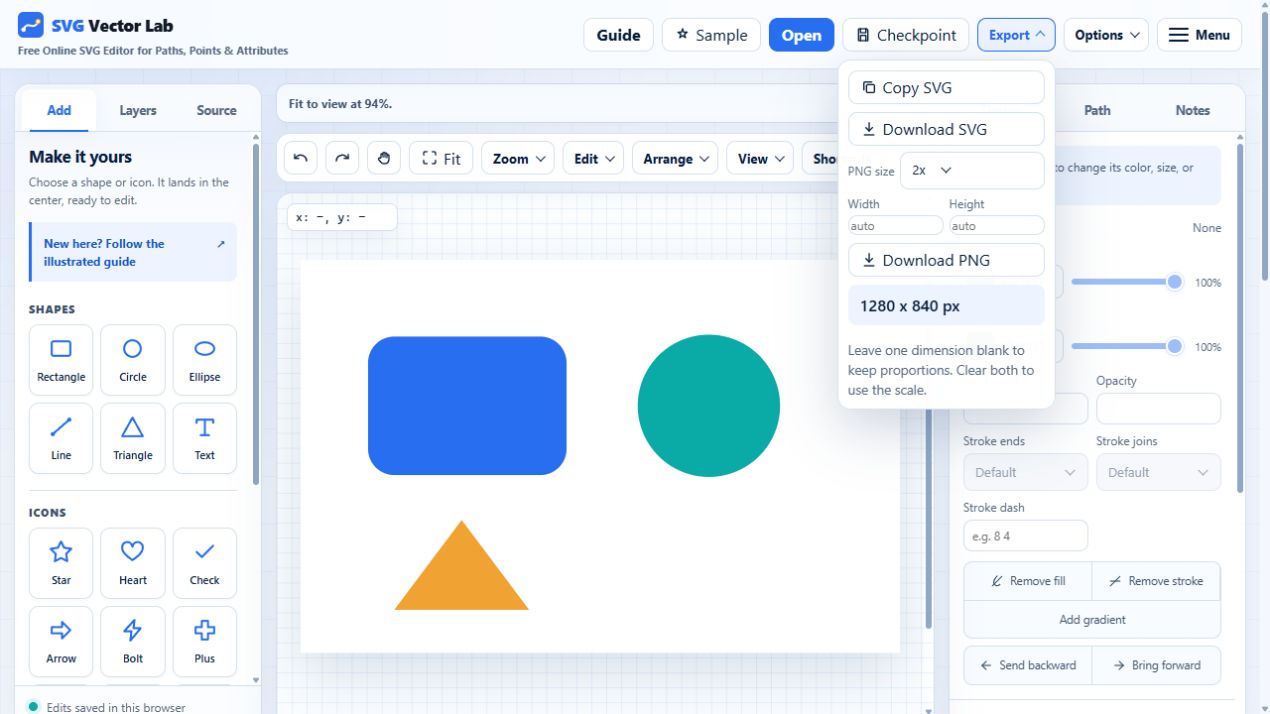Open the View dropdown menu

click(760, 158)
